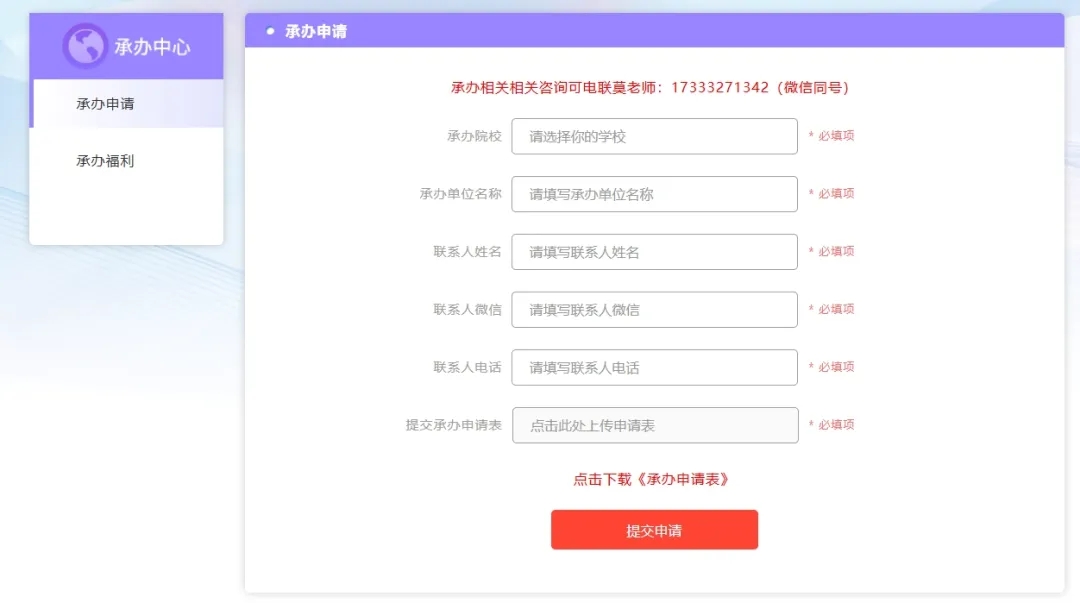Click 点击此处上传申请表 upload field
The image size is (1080, 603).
[x=655, y=426]
